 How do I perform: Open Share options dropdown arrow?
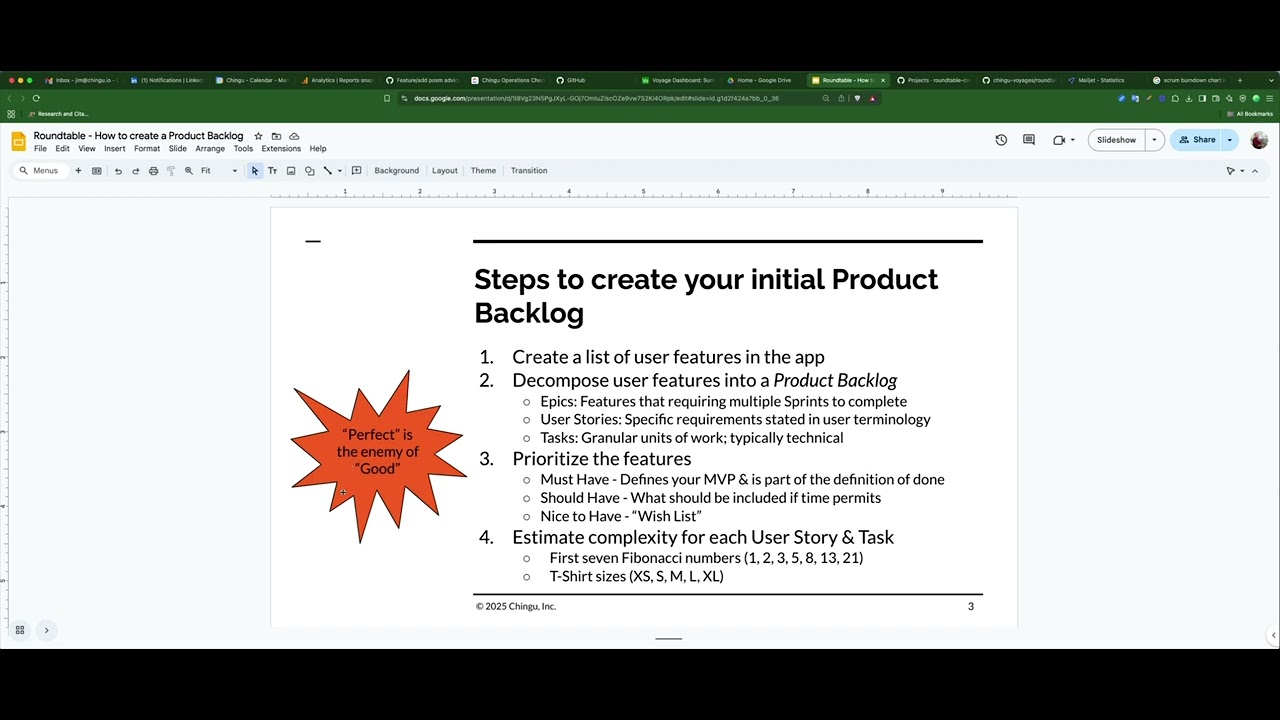coord(1230,140)
